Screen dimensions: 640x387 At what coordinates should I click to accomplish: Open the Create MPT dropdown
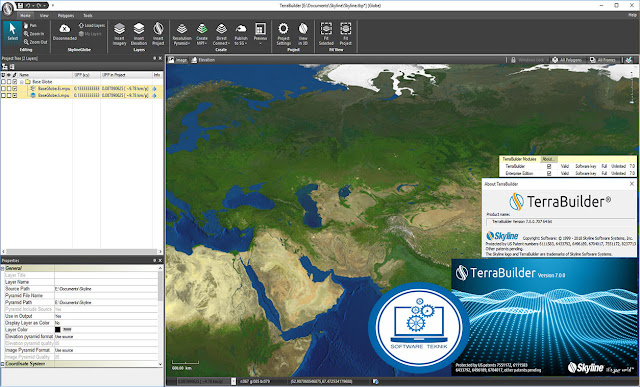[202, 33]
